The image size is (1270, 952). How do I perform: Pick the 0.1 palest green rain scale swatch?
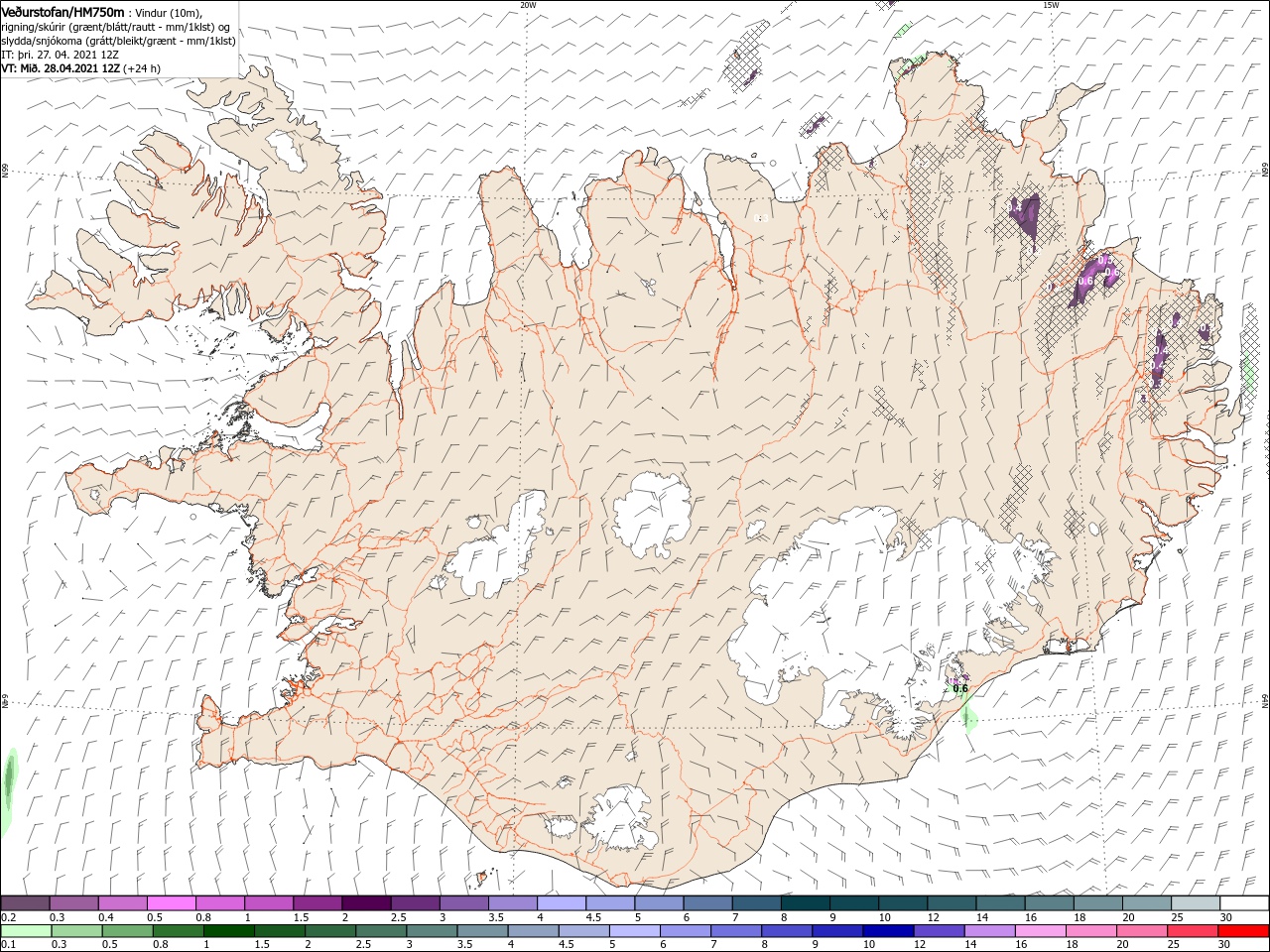coord(27,931)
